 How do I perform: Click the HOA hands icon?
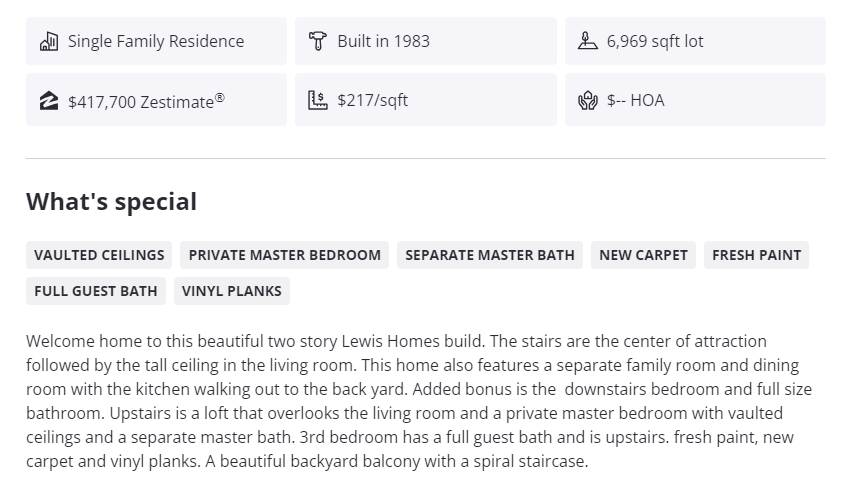(588, 100)
